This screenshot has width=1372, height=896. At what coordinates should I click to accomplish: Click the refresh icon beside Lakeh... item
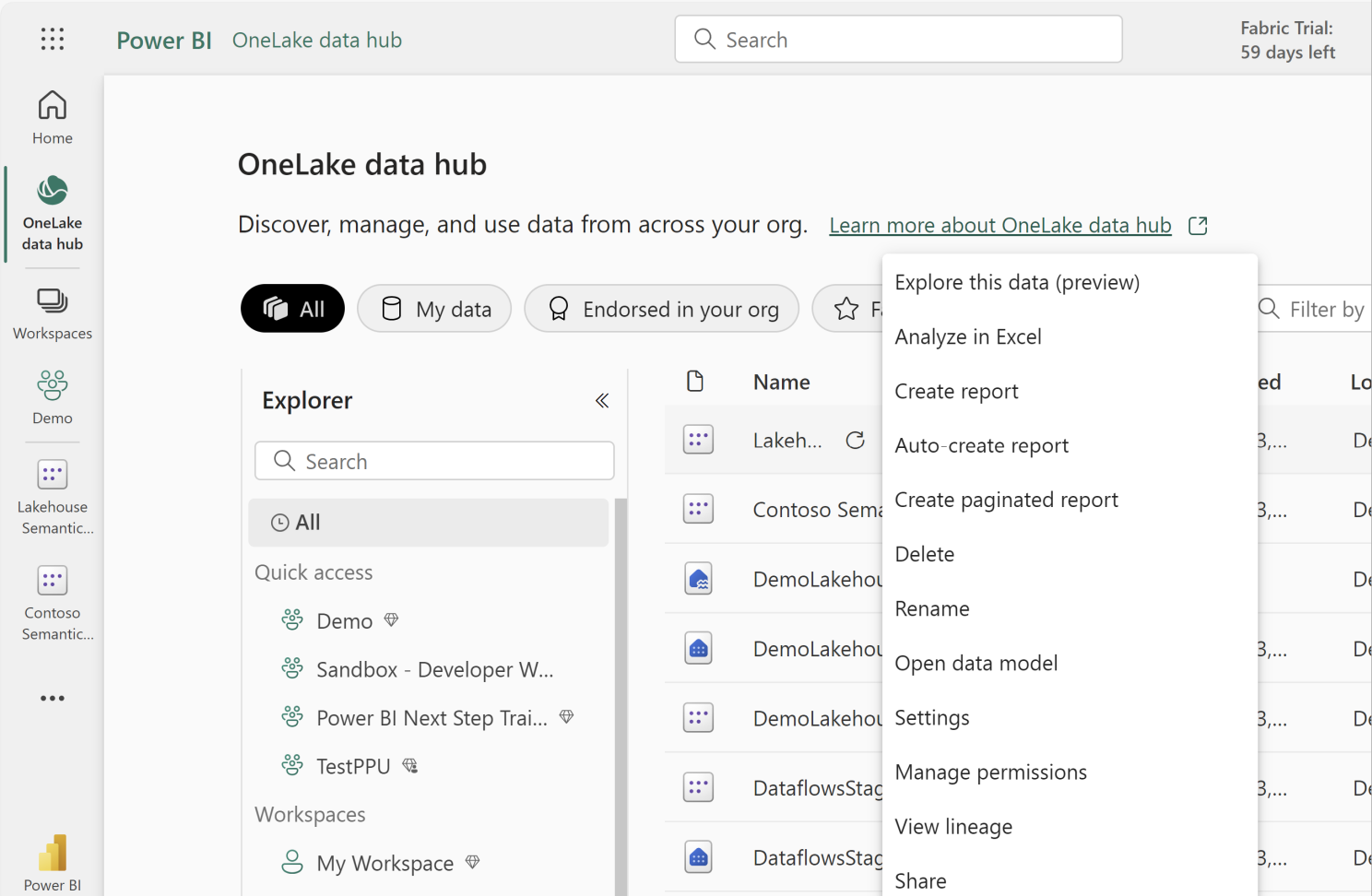point(855,441)
